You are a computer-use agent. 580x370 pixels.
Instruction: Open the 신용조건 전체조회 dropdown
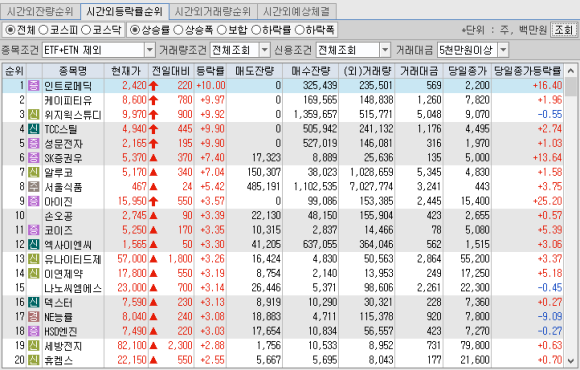tap(385, 50)
